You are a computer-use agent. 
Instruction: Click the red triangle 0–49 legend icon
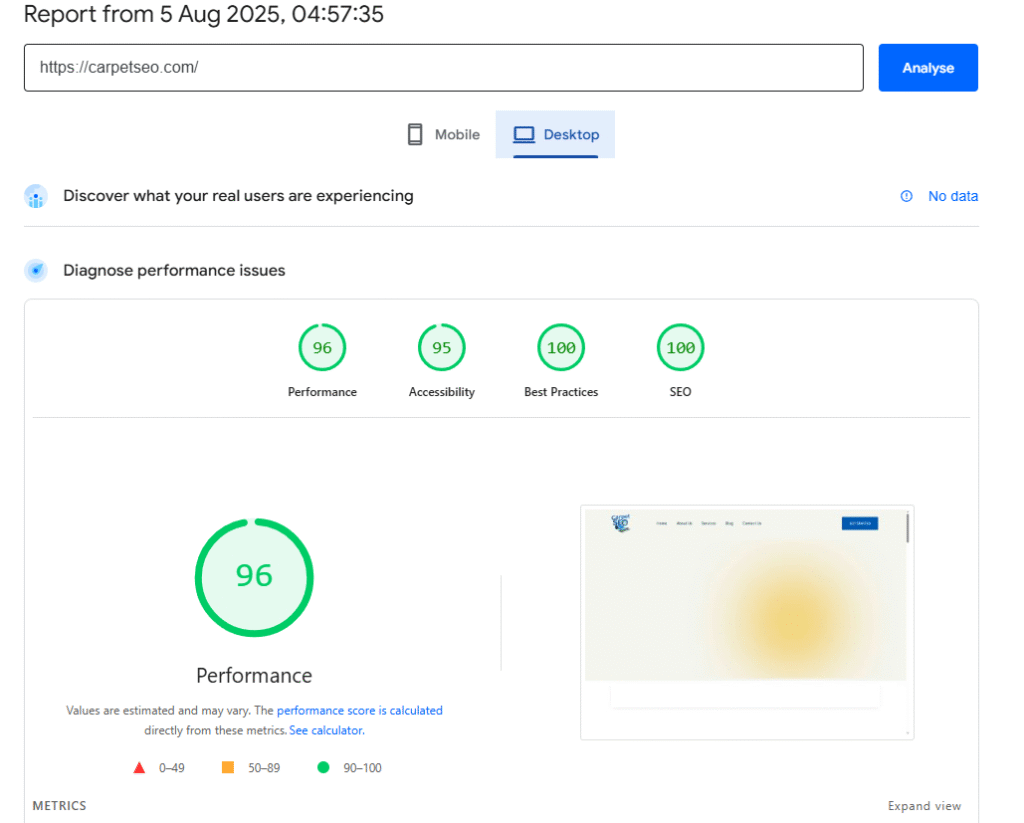point(140,768)
